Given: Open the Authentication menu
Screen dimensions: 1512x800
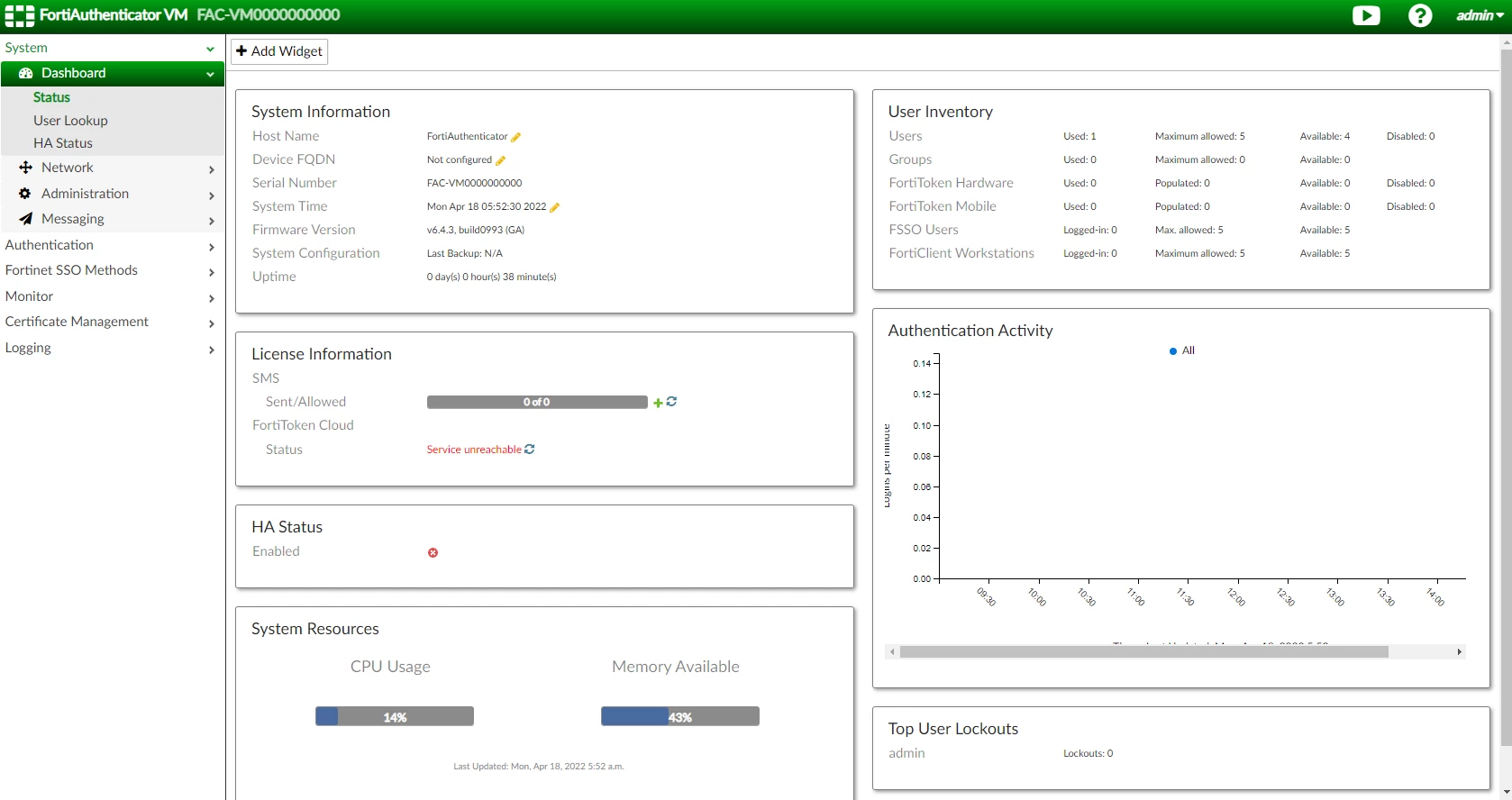Looking at the screenshot, I should pyautogui.click(x=50, y=245).
